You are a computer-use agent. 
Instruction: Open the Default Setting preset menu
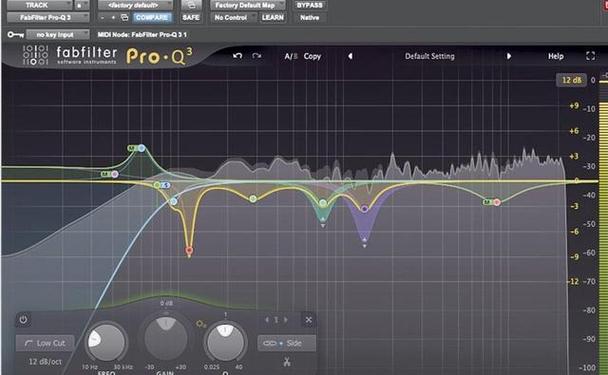[x=429, y=56]
